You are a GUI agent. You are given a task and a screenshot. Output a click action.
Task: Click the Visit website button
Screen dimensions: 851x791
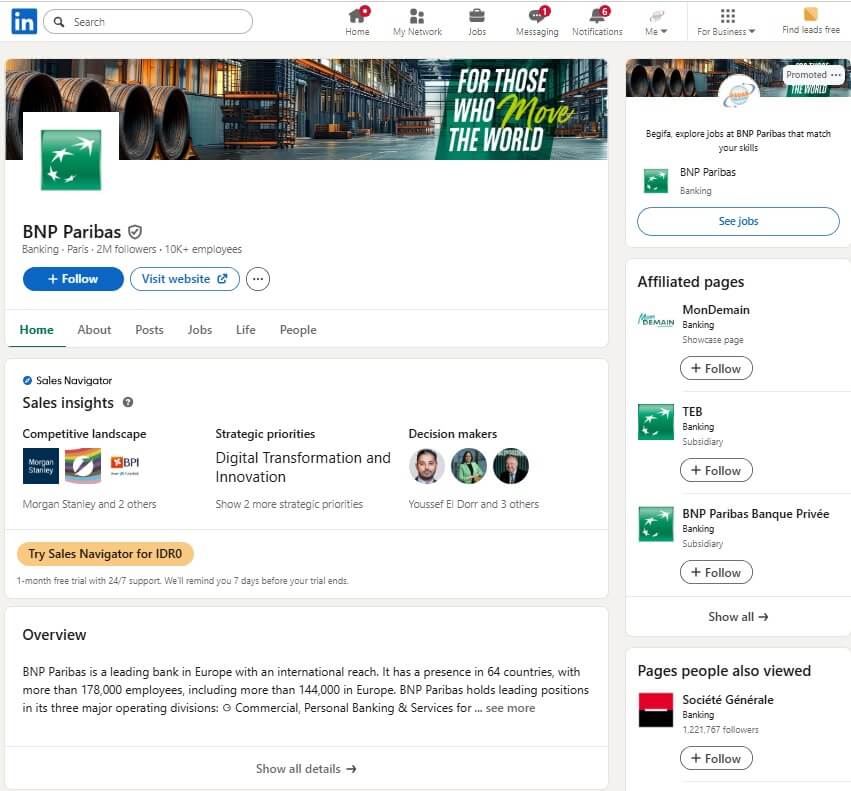185,279
